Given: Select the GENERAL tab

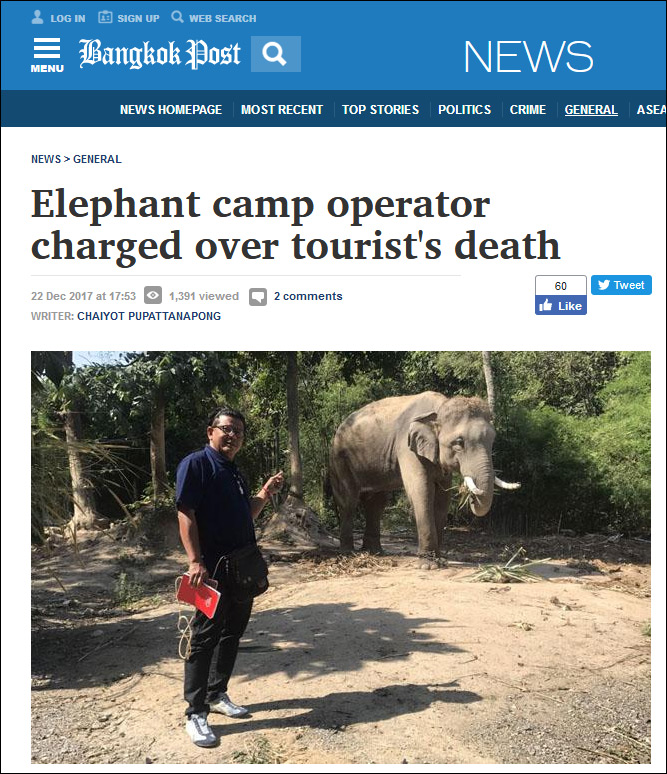Looking at the screenshot, I should tap(591, 110).
